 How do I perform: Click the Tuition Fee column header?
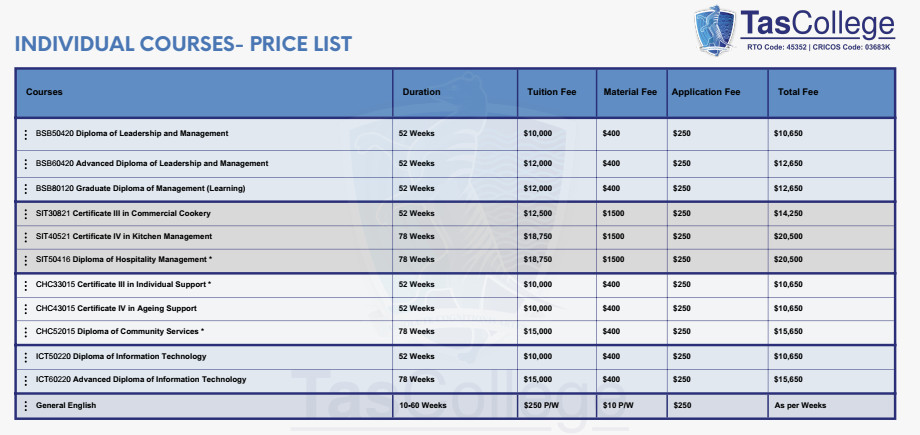(551, 92)
